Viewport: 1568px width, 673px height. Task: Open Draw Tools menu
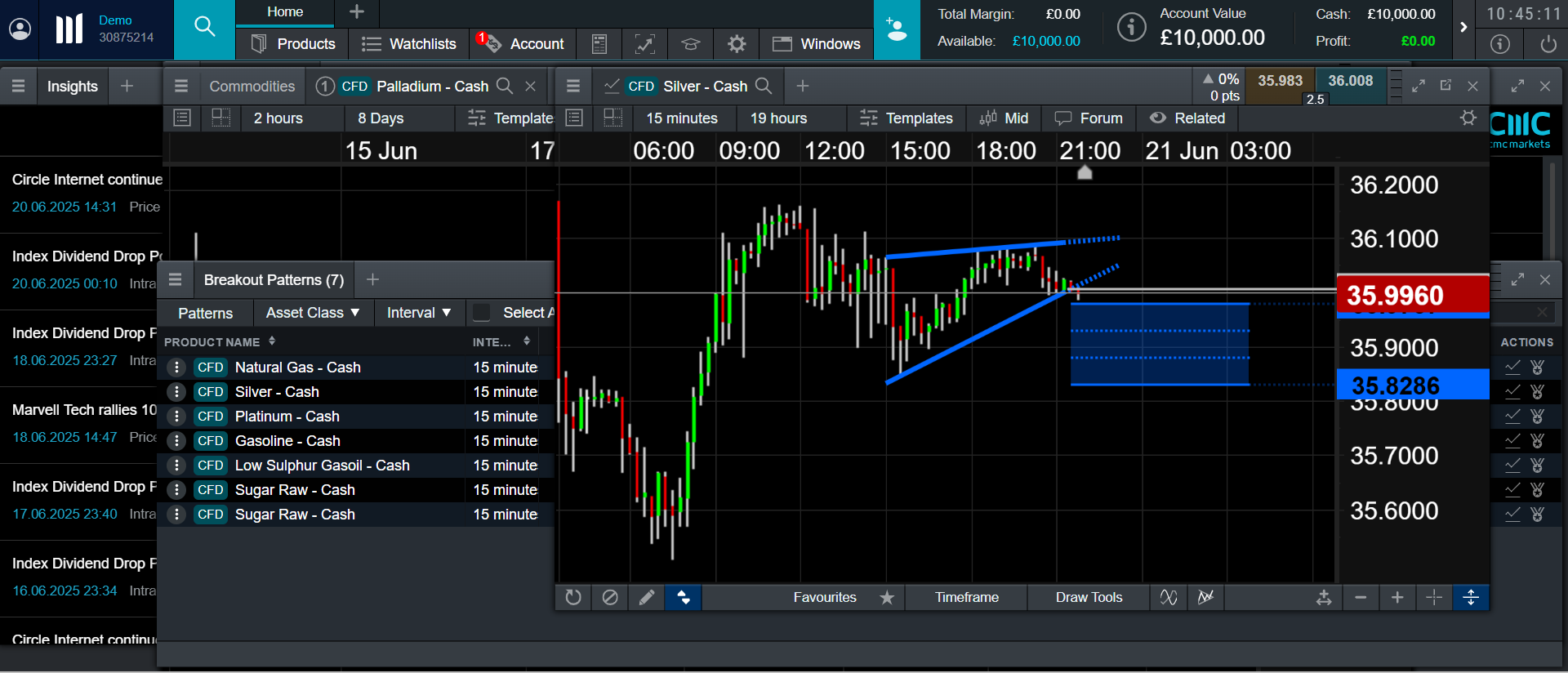click(1089, 597)
